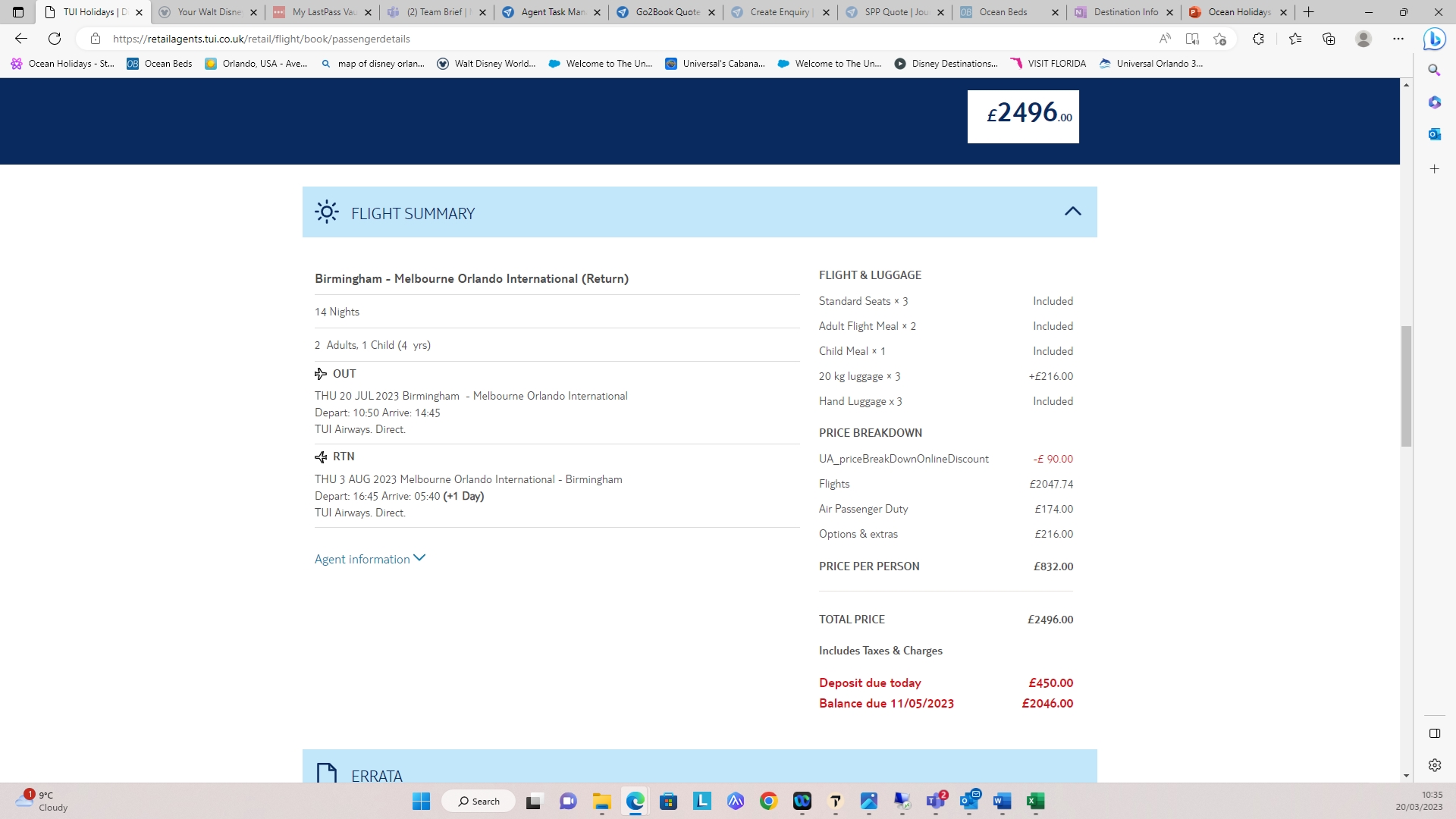The height and width of the screenshot is (819, 1456).
Task: Go back using the browser arrow
Action: click(x=21, y=39)
